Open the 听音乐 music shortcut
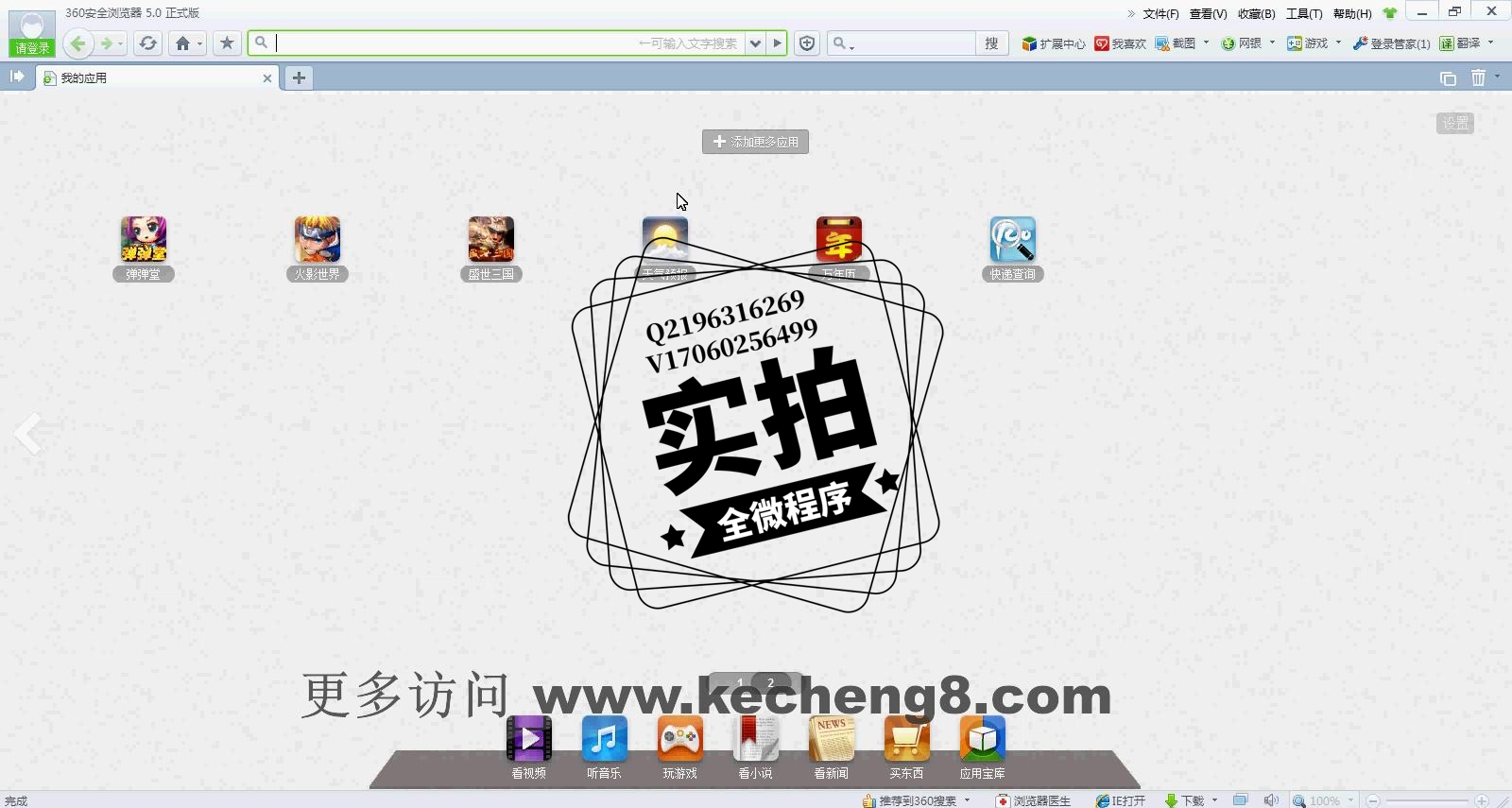This screenshot has height=808, width=1512. click(x=605, y=738)
